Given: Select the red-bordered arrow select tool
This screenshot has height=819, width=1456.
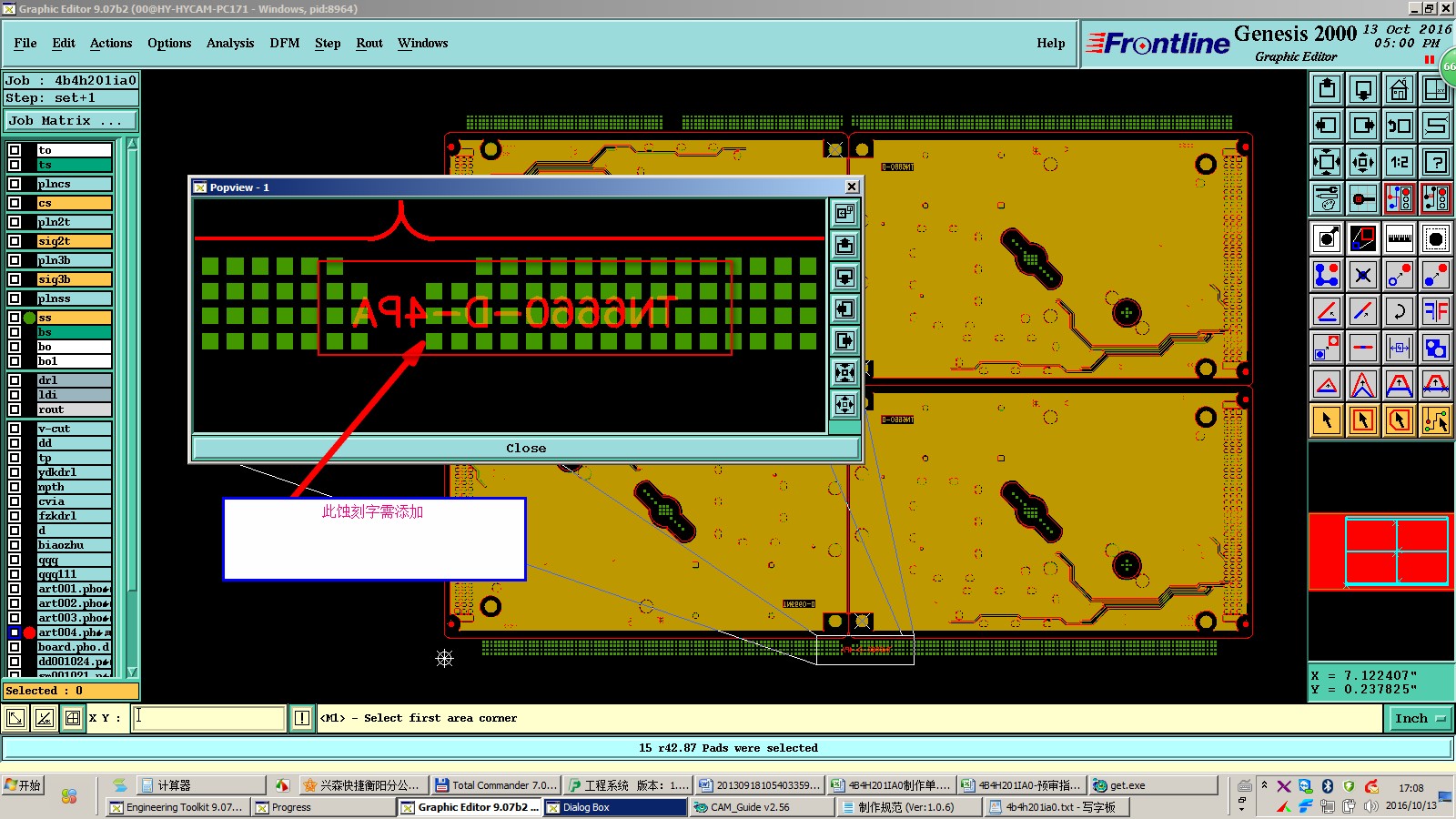Looking at the screenshot, I should [1363, 420].
